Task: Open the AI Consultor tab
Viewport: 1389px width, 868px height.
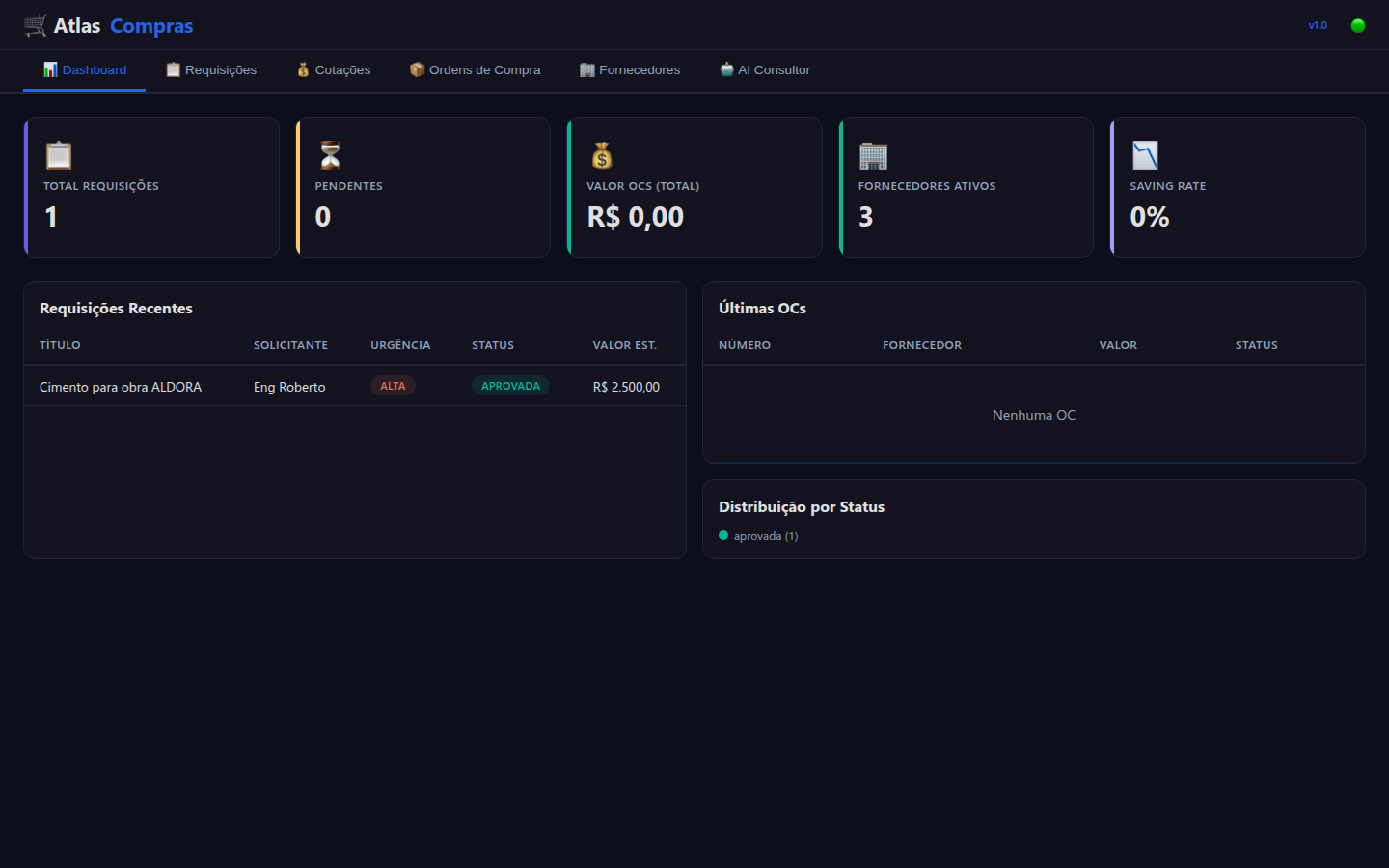Action: pos(765,70)
